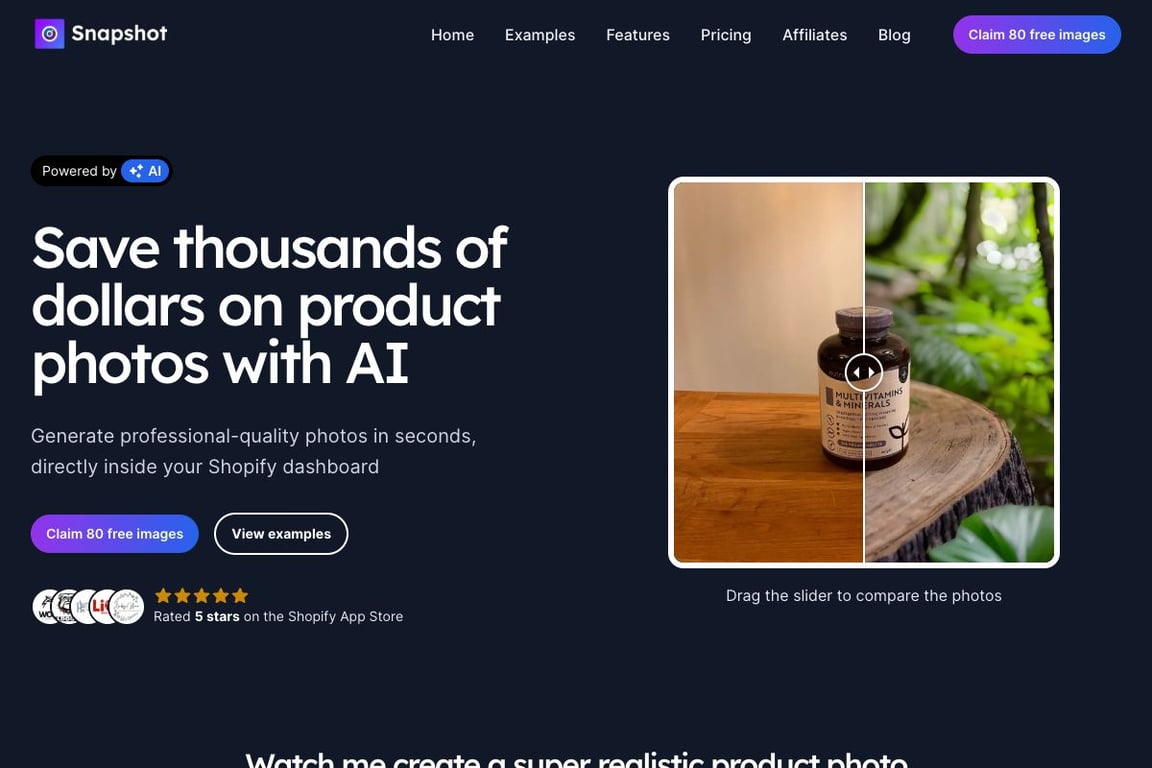Go to the Examples page
This screenshot has height=768, width=1152.
[540, 35]
